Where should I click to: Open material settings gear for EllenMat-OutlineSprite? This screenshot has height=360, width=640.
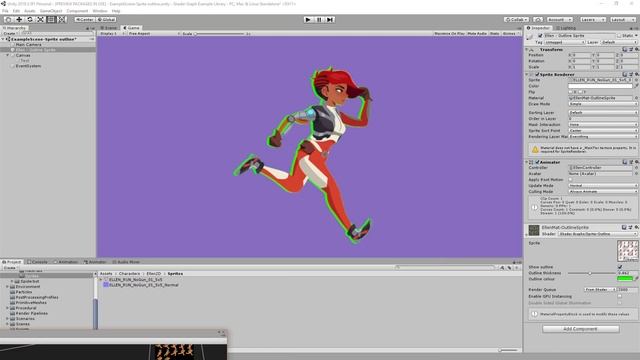tap(636, 227)
